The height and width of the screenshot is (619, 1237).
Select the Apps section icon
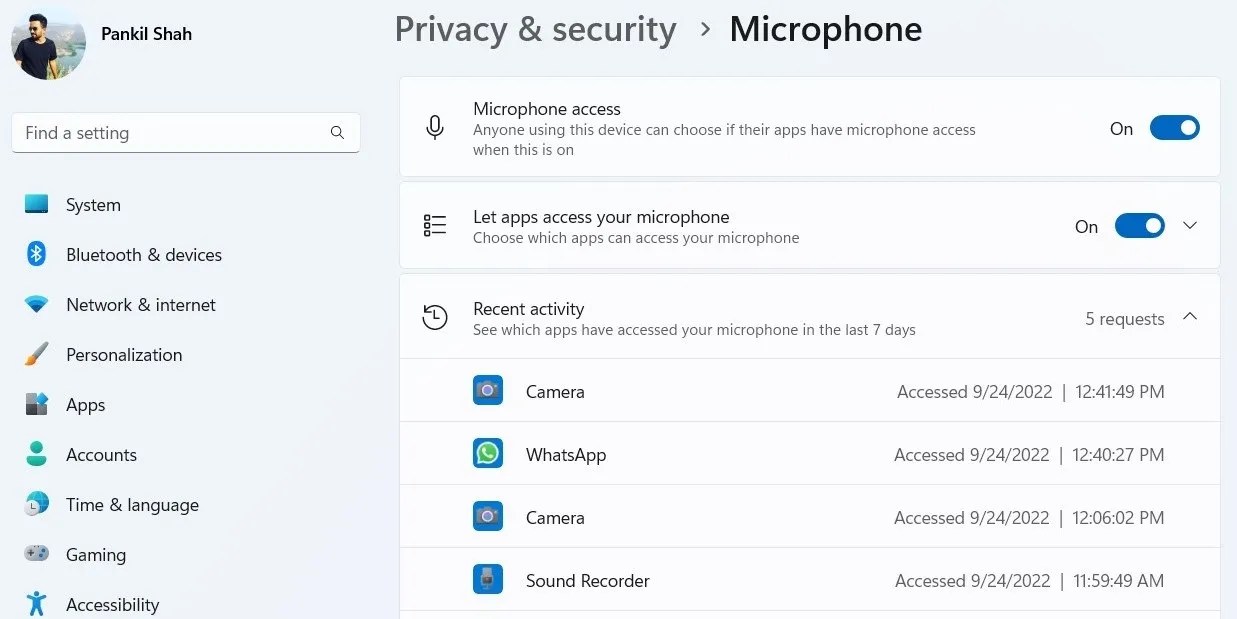[35, 404]
